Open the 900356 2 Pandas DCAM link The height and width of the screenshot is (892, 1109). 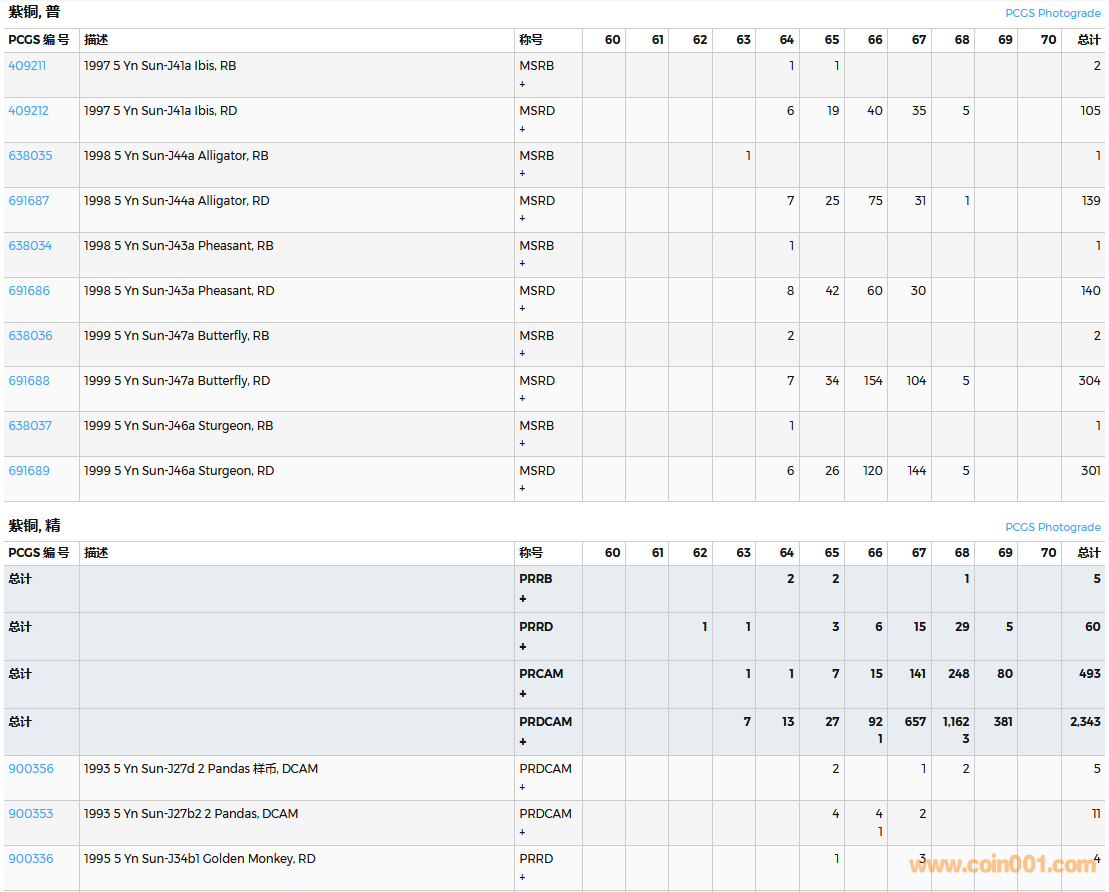31,769
